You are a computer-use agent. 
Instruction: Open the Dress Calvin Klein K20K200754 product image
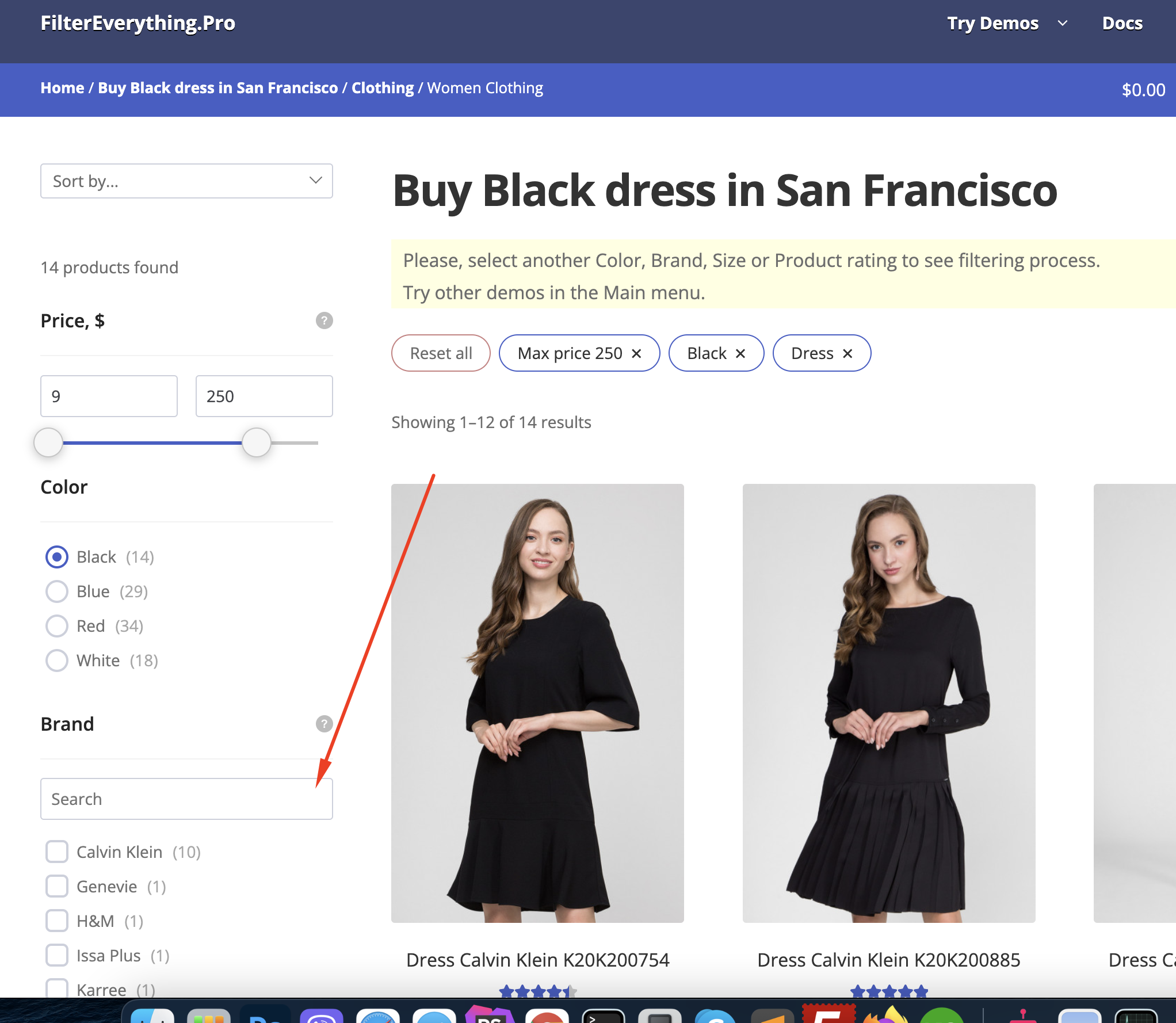click(x=537, y=703)
